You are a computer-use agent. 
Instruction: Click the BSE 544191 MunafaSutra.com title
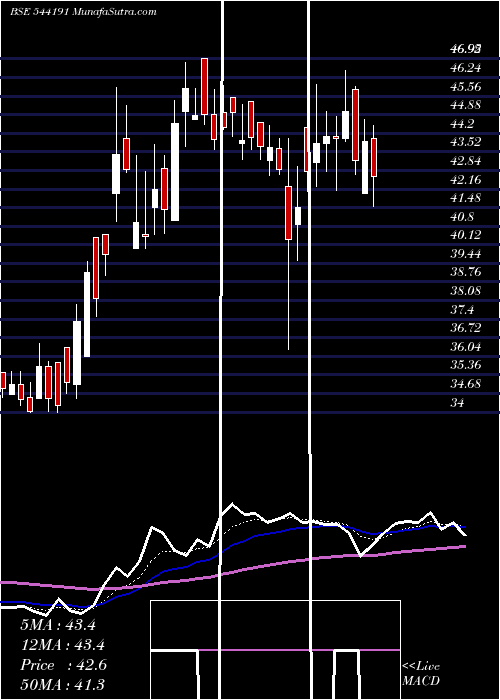click(83, 12)
